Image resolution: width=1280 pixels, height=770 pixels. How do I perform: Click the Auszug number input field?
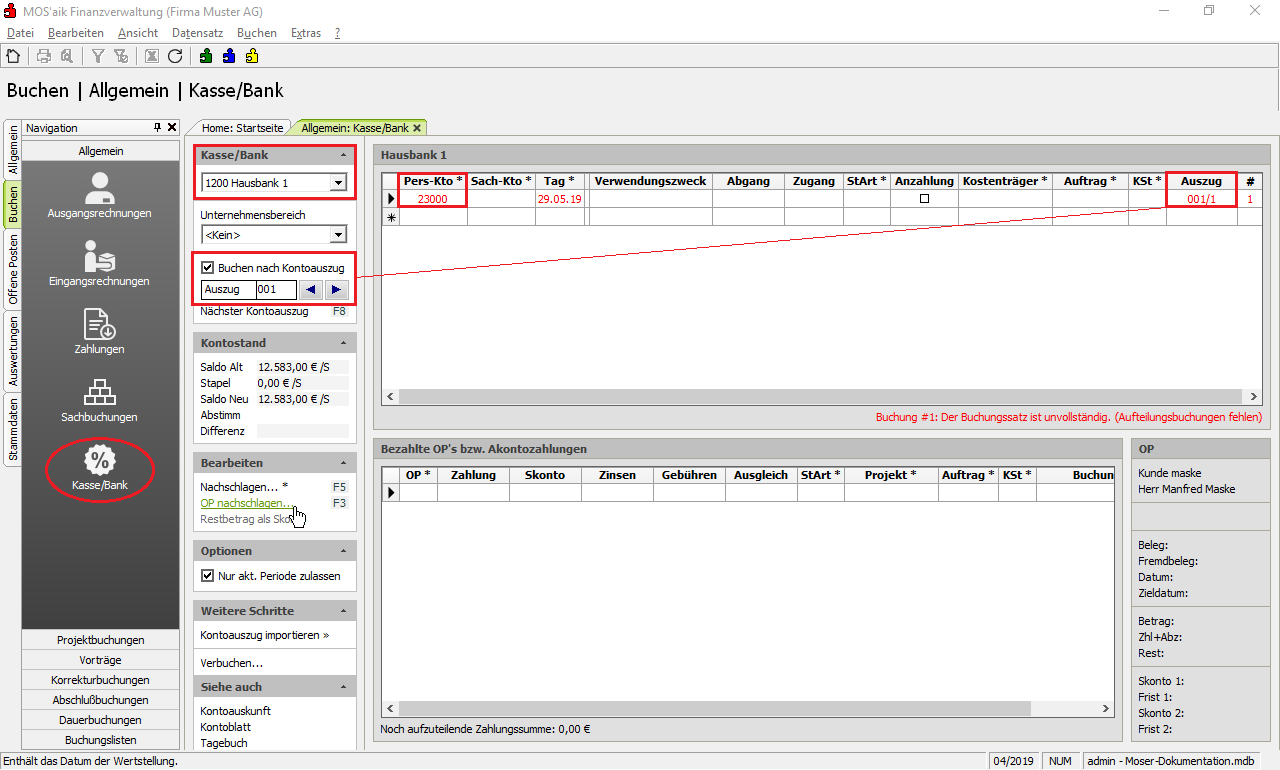276,290
